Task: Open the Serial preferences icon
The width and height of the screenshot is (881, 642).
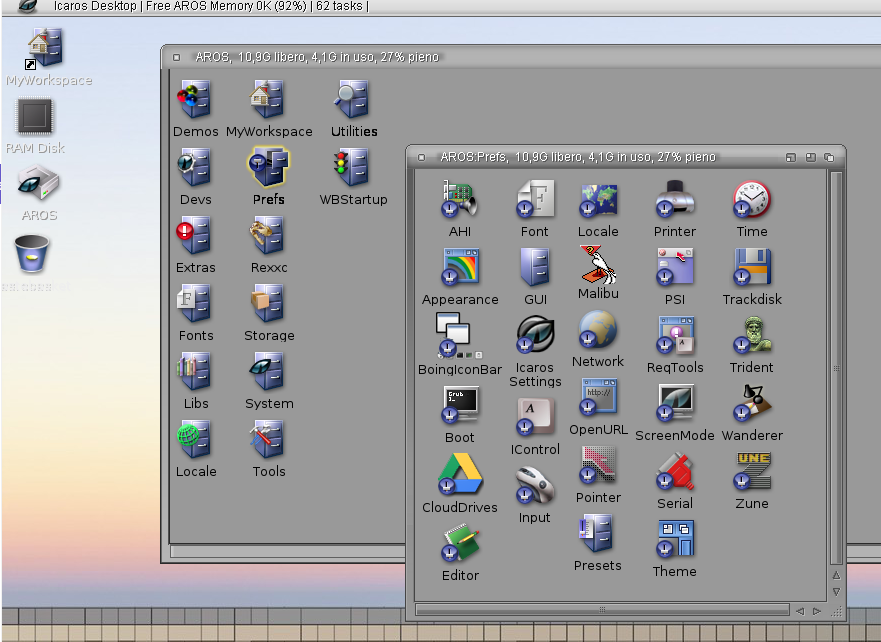Action: 675,471
